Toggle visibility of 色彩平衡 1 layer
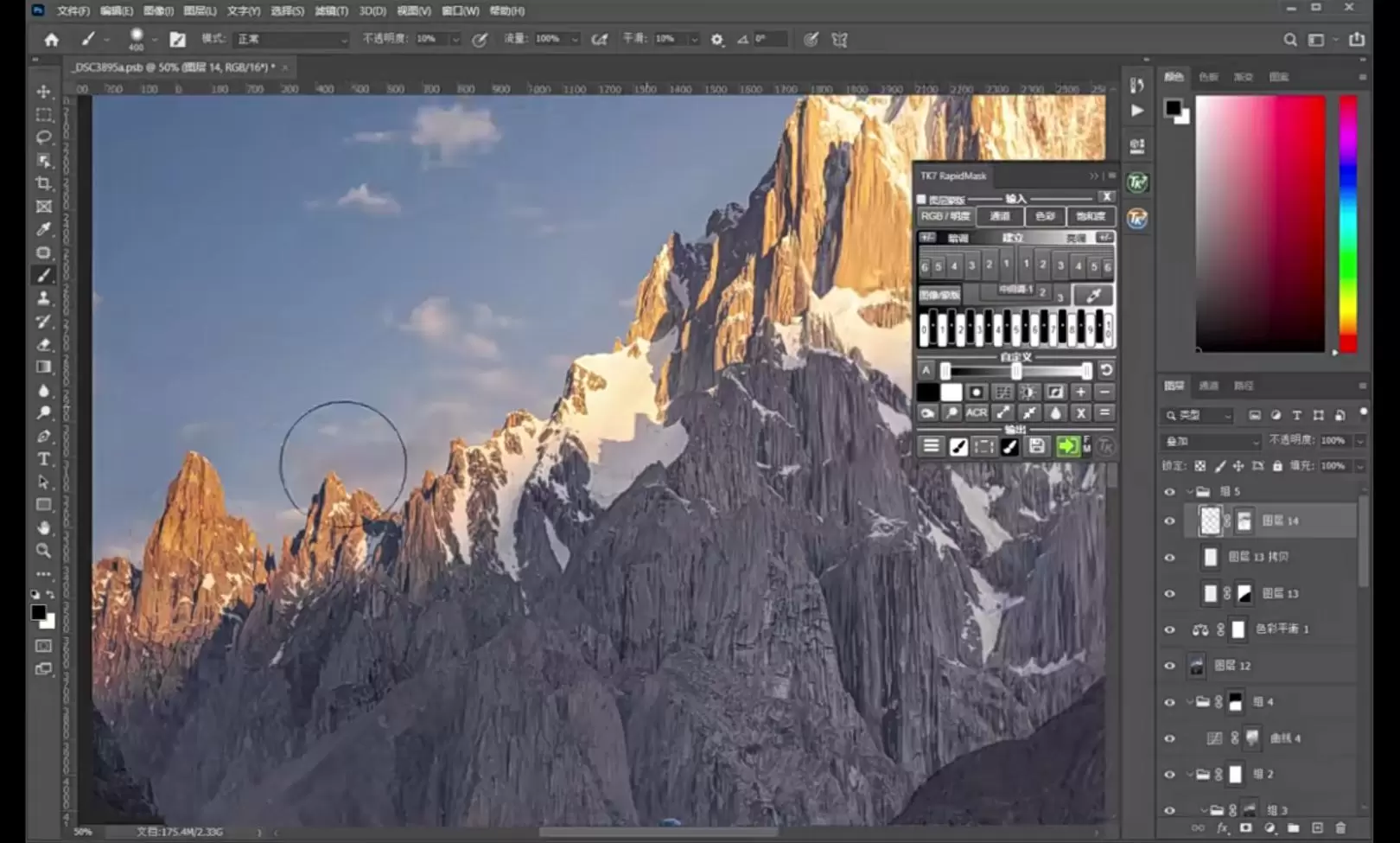 click(1169, 630)
